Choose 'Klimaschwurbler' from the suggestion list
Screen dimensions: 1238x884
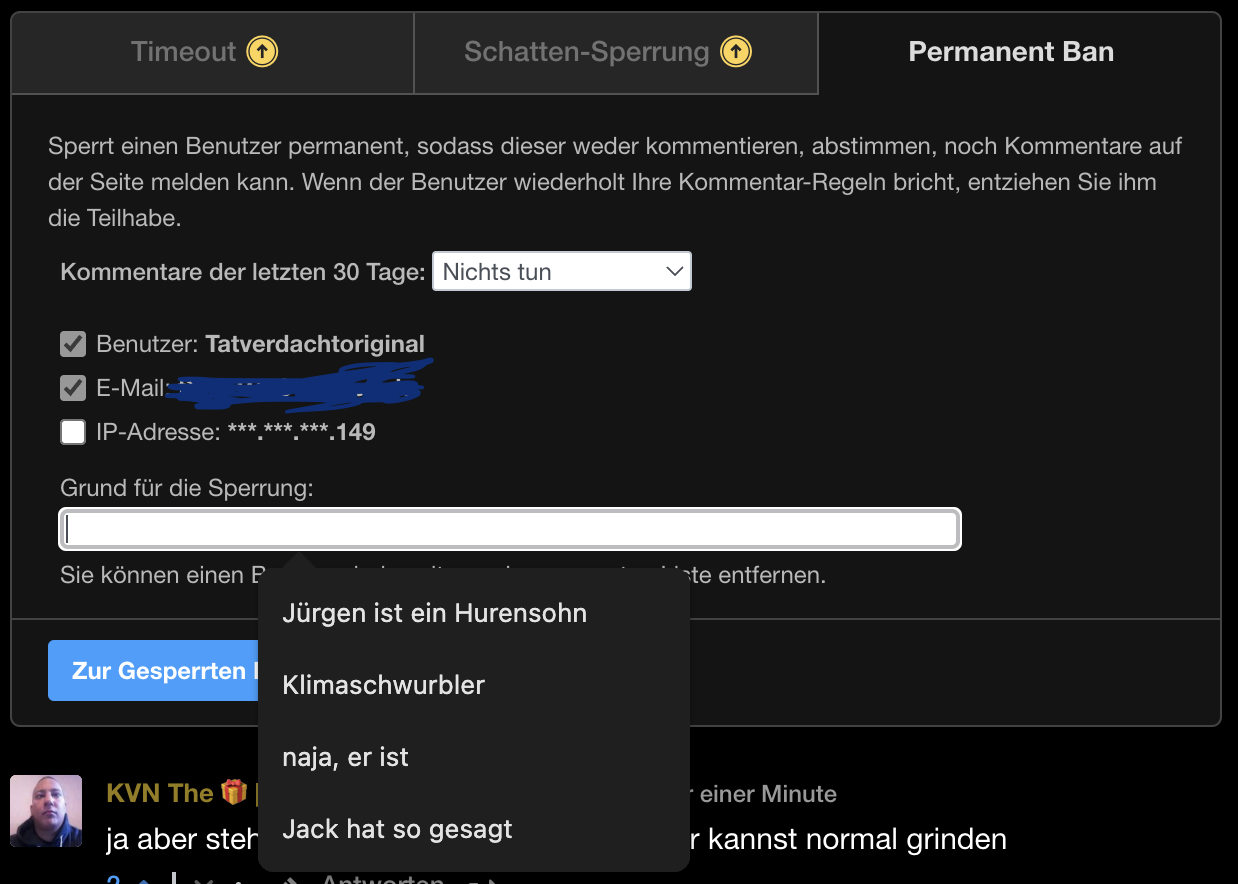(384, 685)
